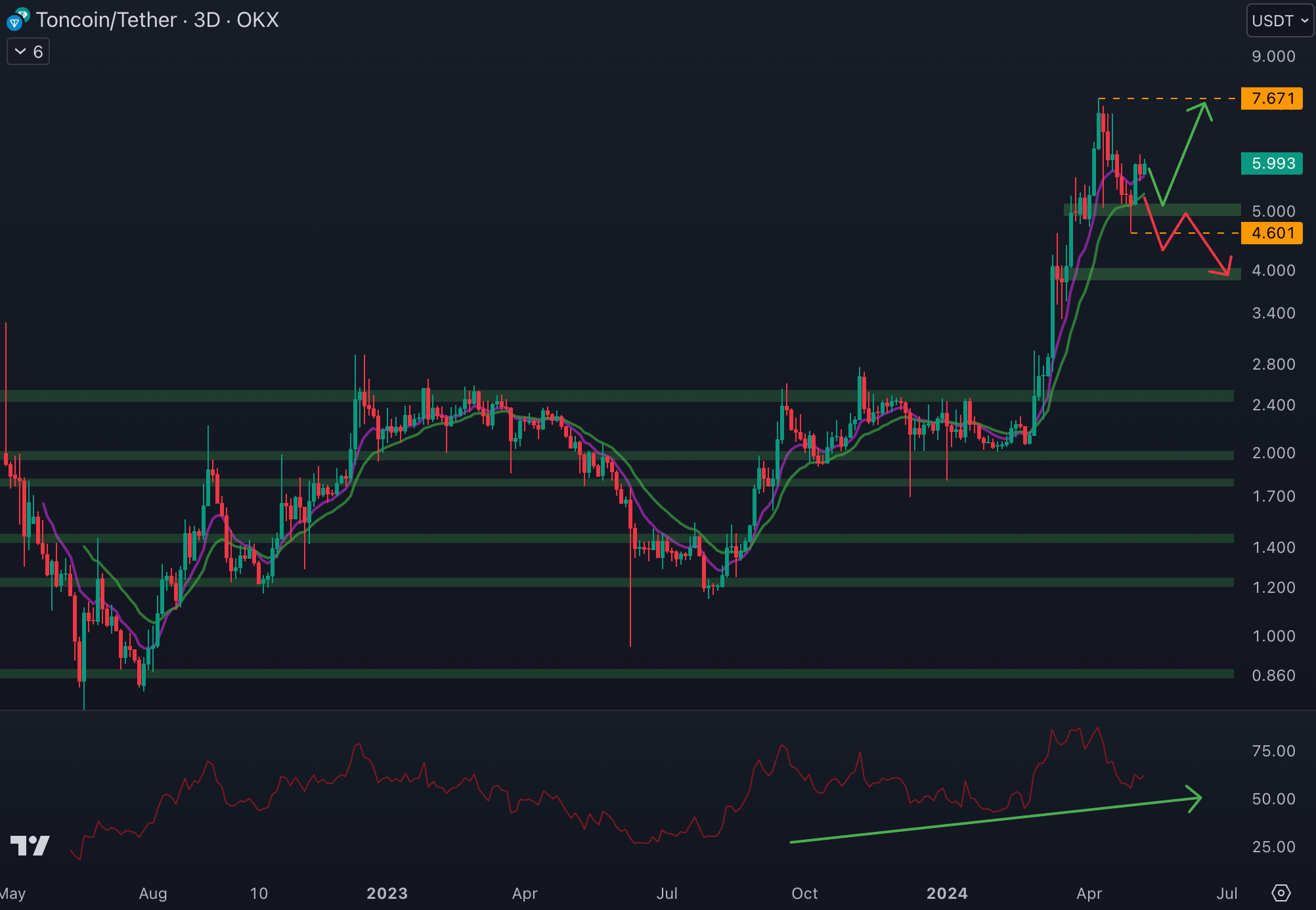Click the 9.000 price scale label
Image resolution: width=1316 pixels, height=910 pixels.
(x=1273, y=56)
